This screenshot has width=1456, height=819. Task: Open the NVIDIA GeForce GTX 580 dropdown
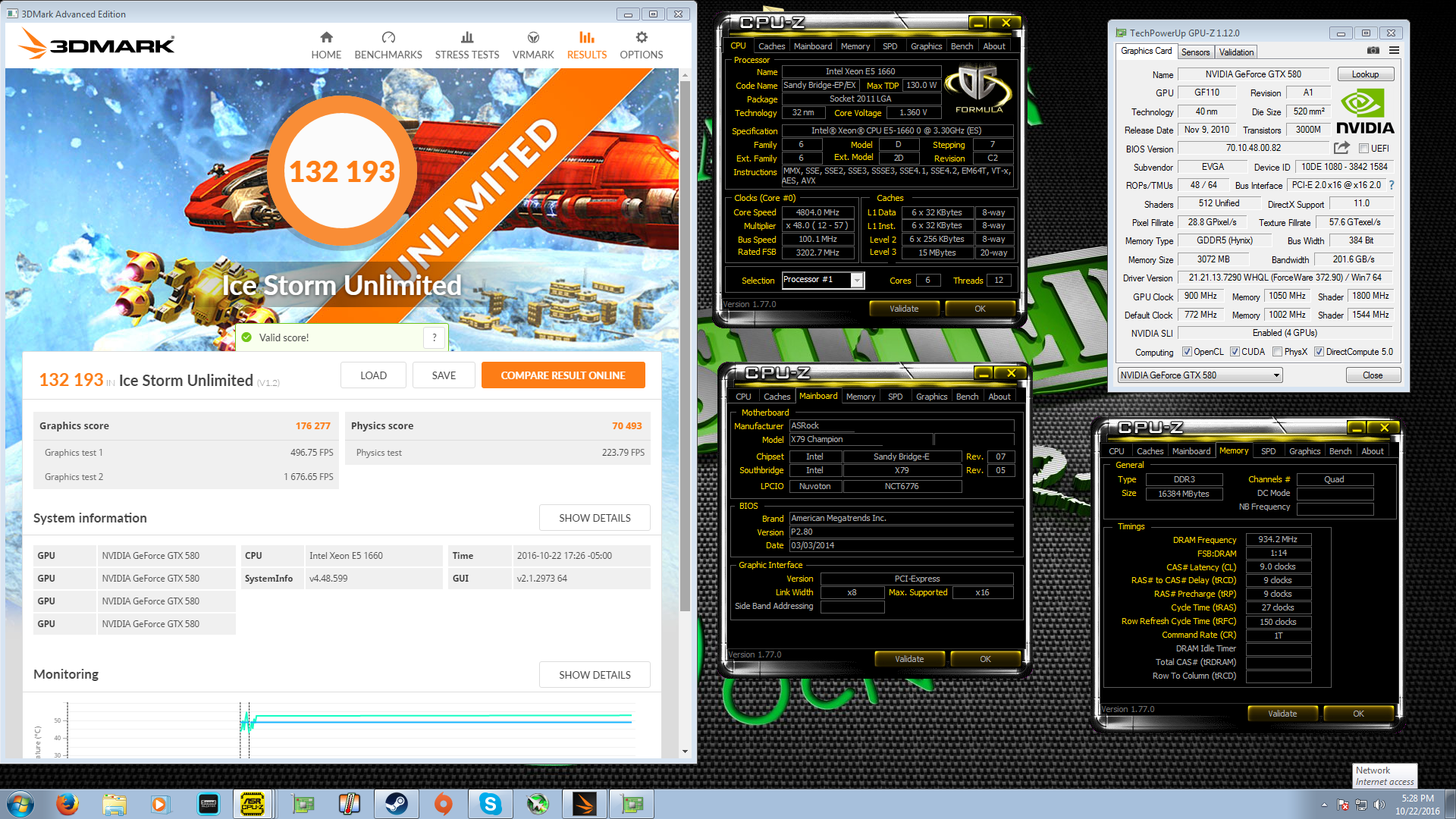[x=1200, y=375]
